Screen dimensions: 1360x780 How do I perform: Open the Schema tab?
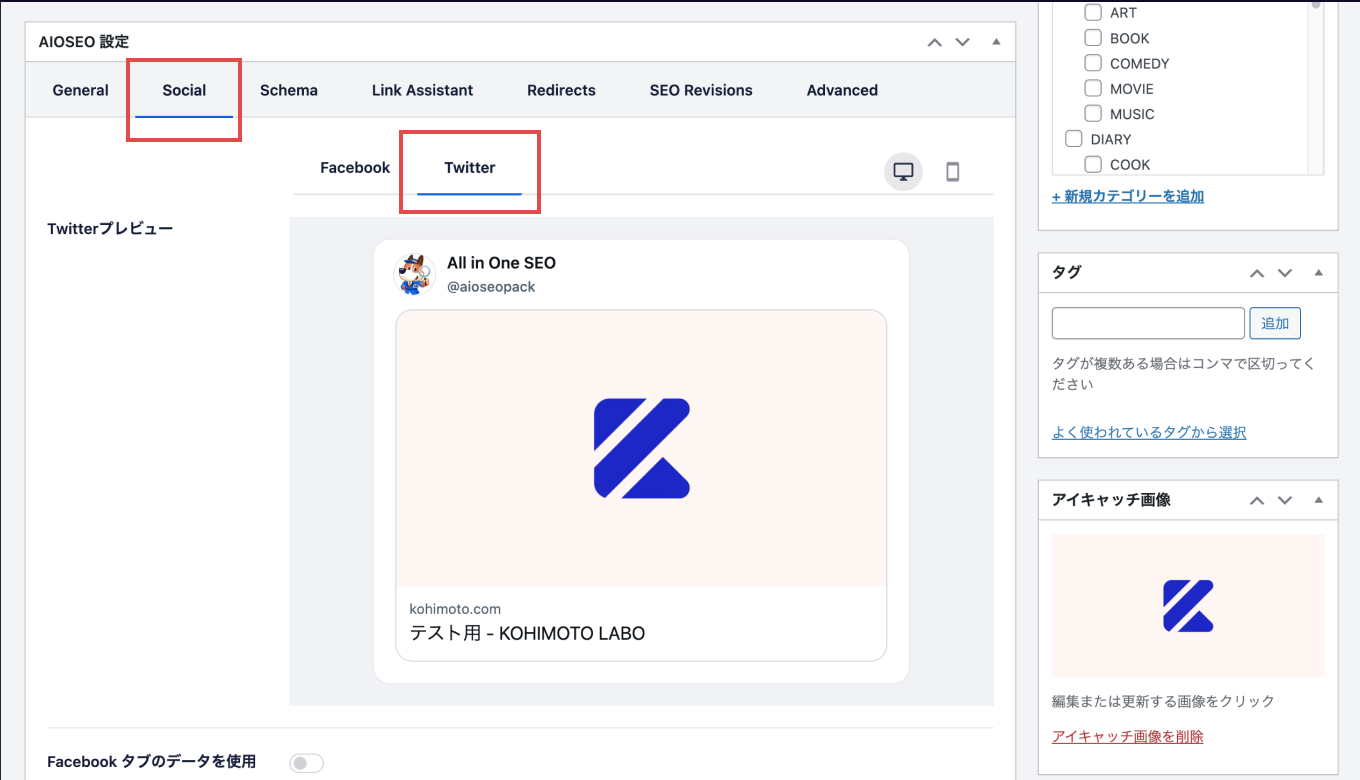[x=288, y=90]
